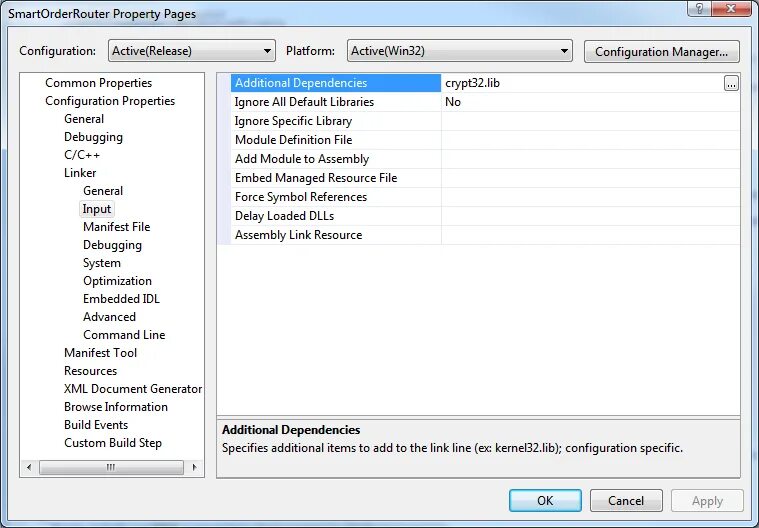
Task: Click the Delay Loaded DLLs value cell
Action: [x=590, y=216]
